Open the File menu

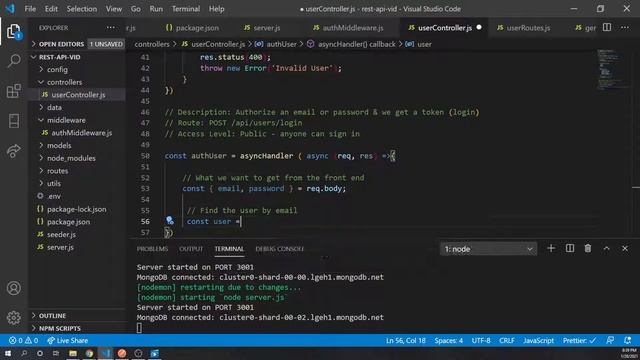click(30, 9)
